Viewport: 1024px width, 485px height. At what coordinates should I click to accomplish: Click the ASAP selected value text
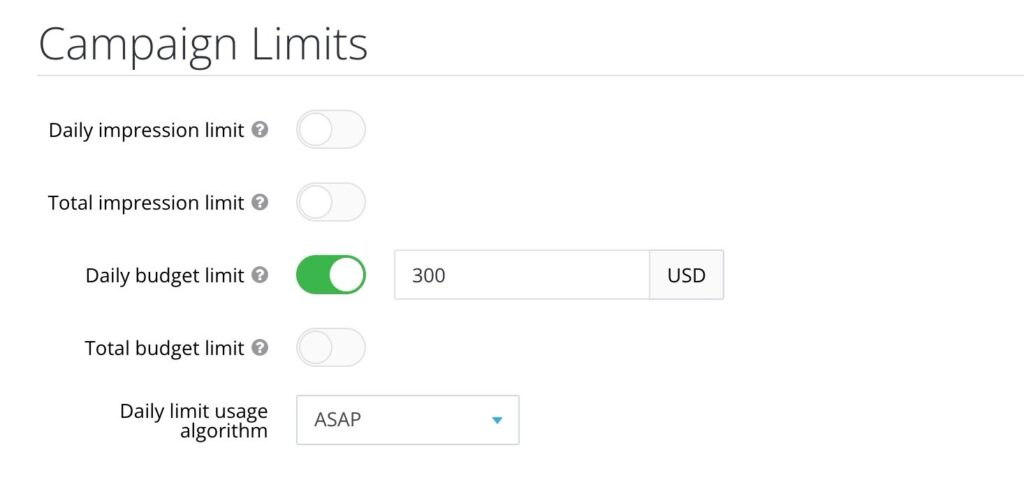pos(337,420)
